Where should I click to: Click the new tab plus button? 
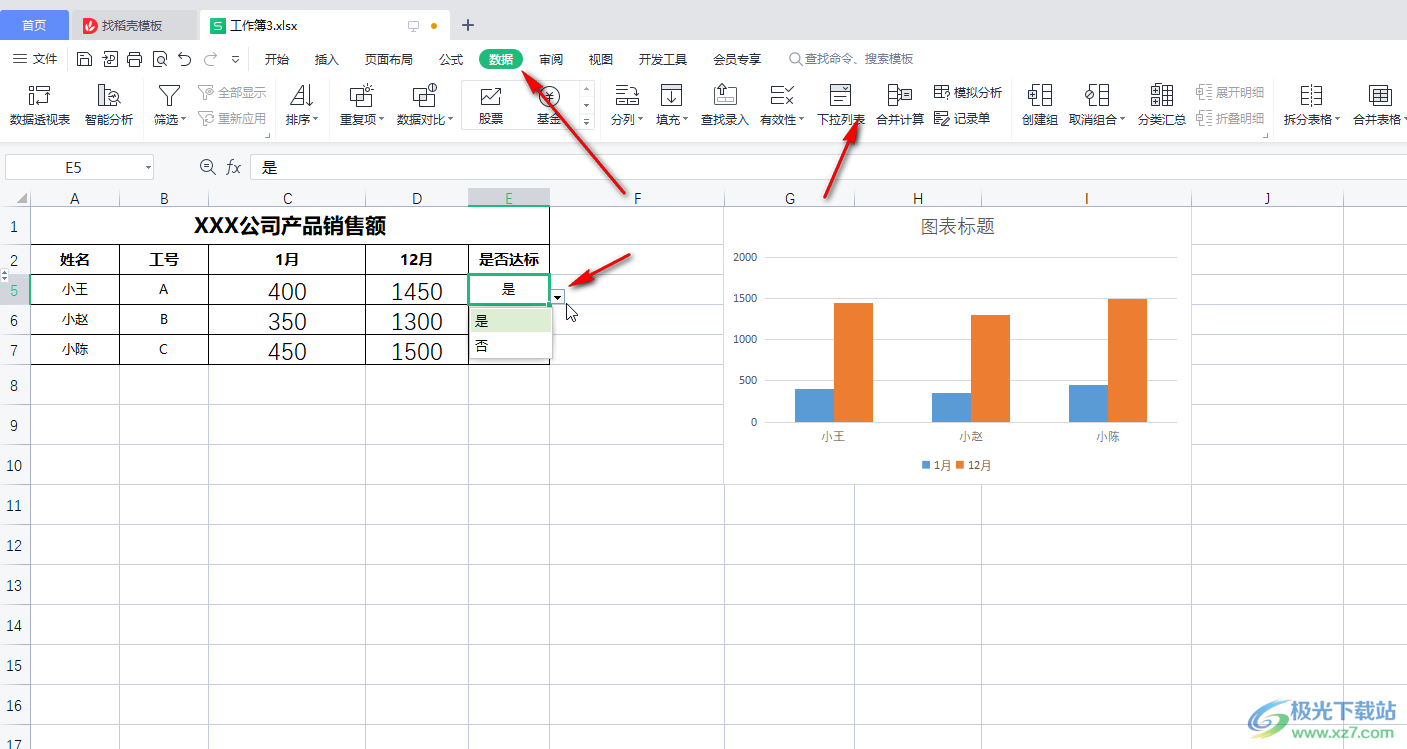coord(468,25)
